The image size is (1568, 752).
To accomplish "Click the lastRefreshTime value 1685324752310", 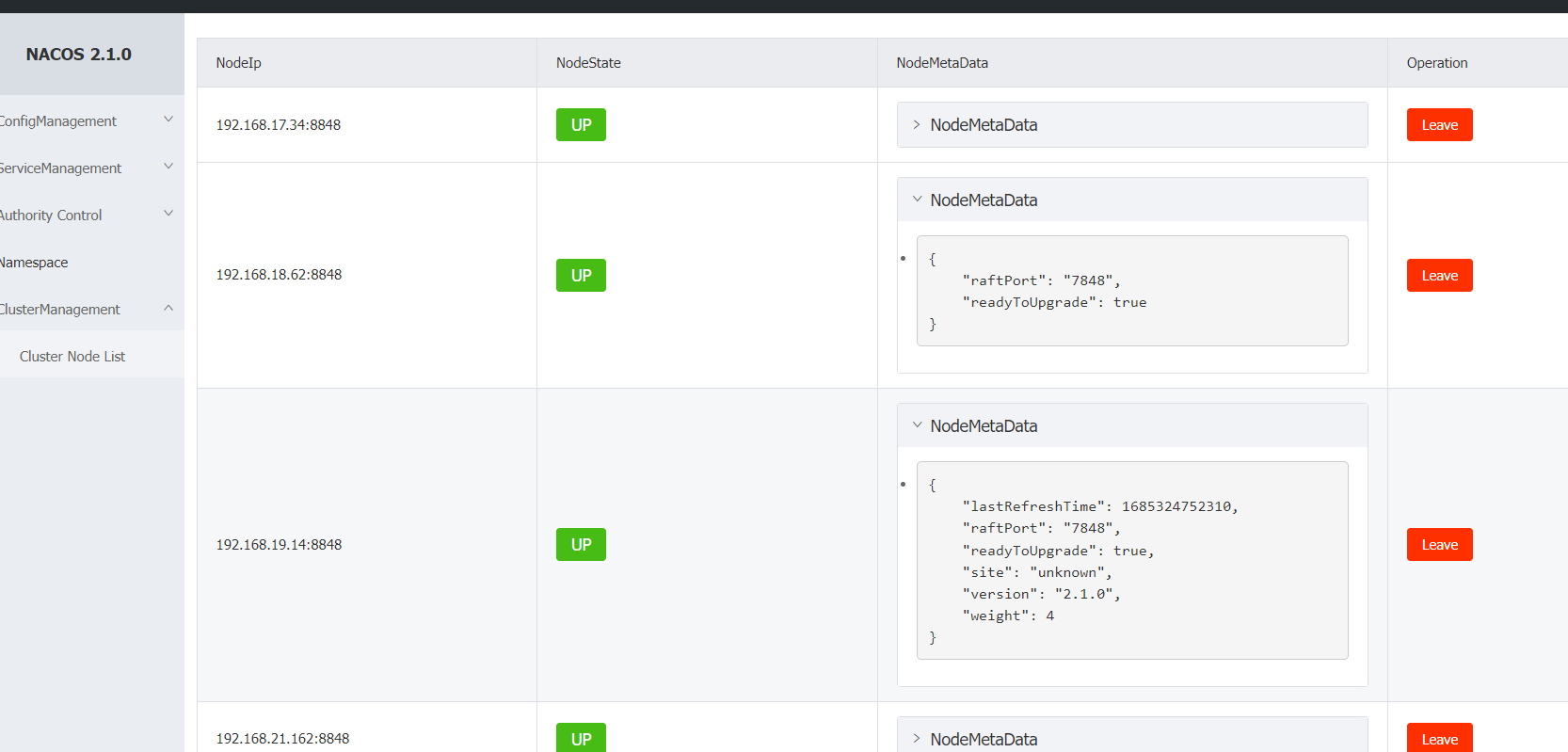I will (x=1176, y=506).
